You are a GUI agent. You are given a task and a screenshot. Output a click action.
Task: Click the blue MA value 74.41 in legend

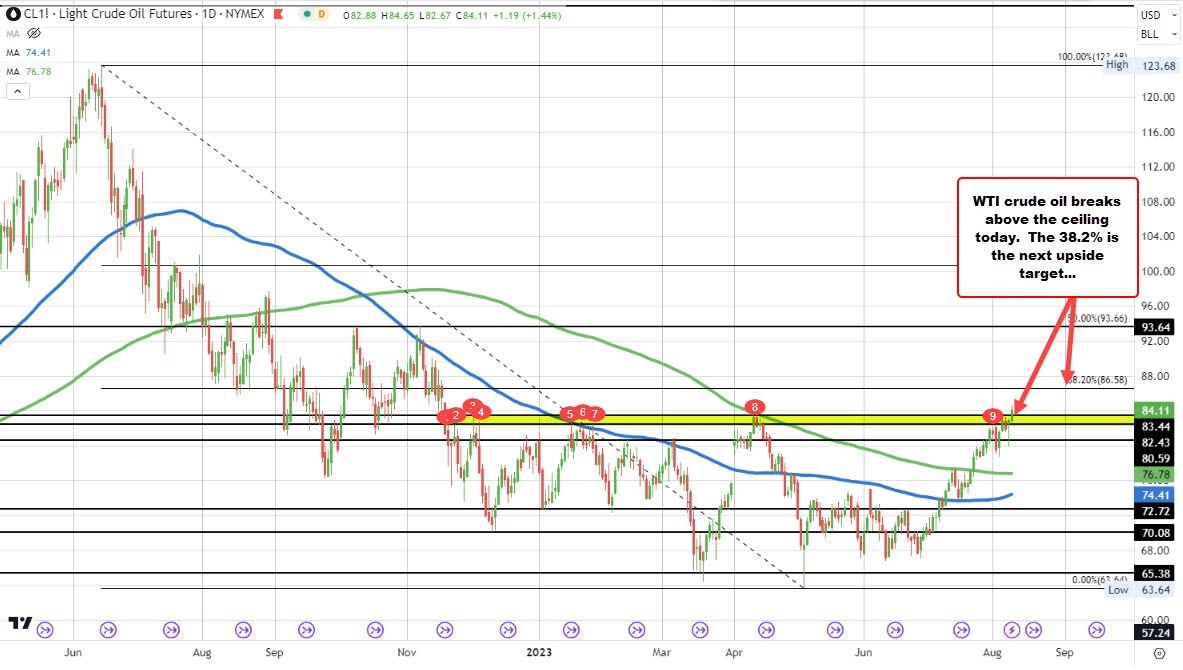pos(40,52)
